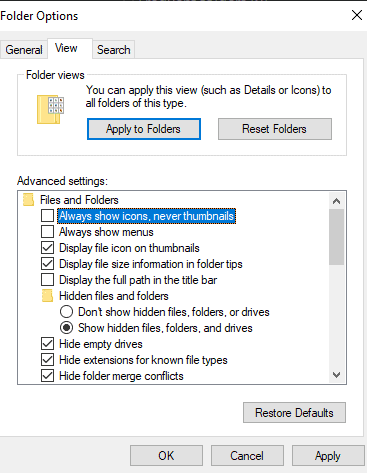The image size is (367, 473).
Task: Uncheck Hide extensions for known file types
Action: pyautogui.click(x=47, y=360)
